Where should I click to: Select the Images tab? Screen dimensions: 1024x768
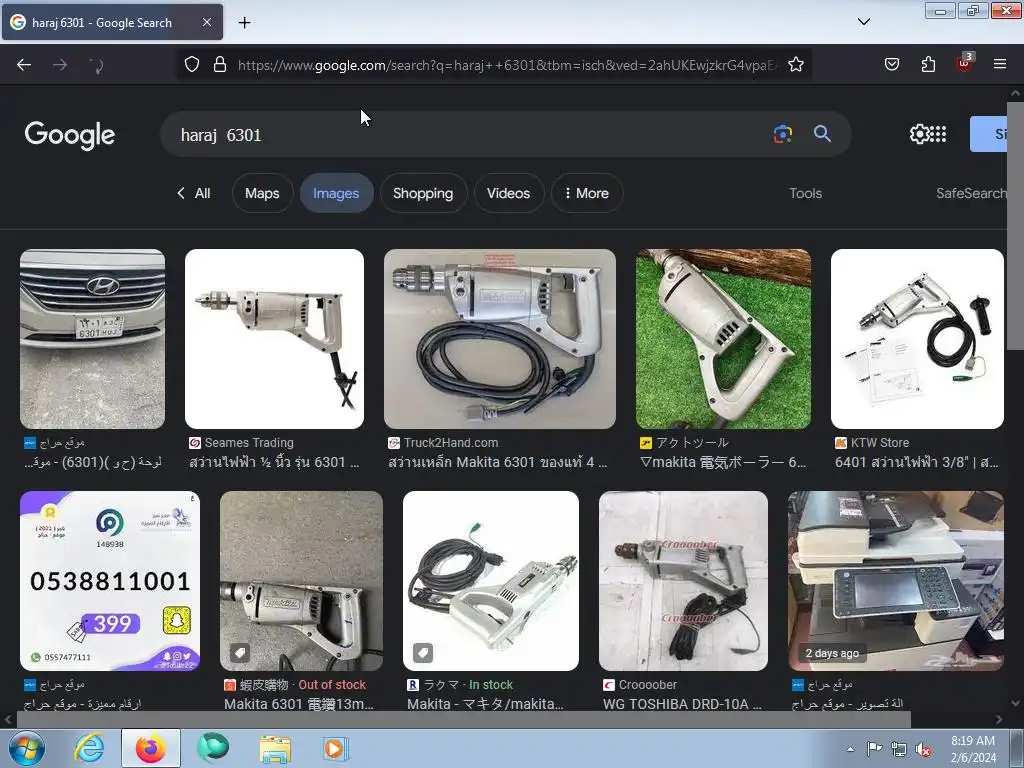click(336, 193)
